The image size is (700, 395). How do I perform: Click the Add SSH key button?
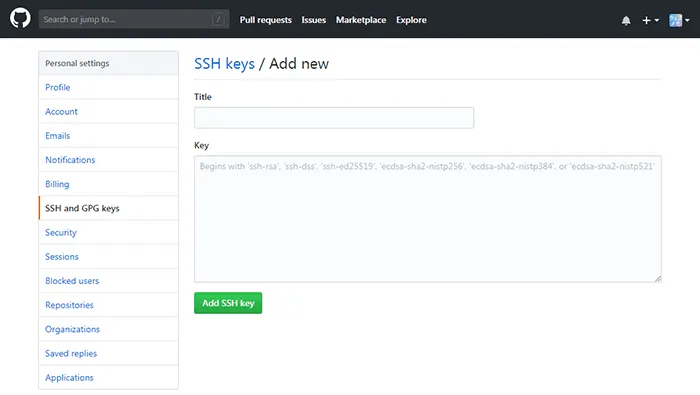coord(228,303)
